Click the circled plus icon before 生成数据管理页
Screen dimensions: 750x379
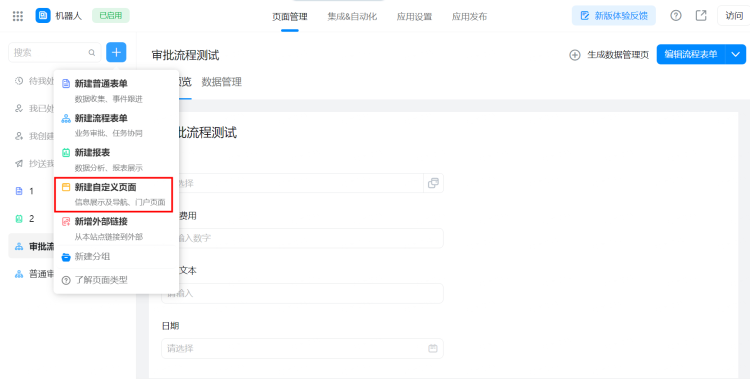coord(574,55)
